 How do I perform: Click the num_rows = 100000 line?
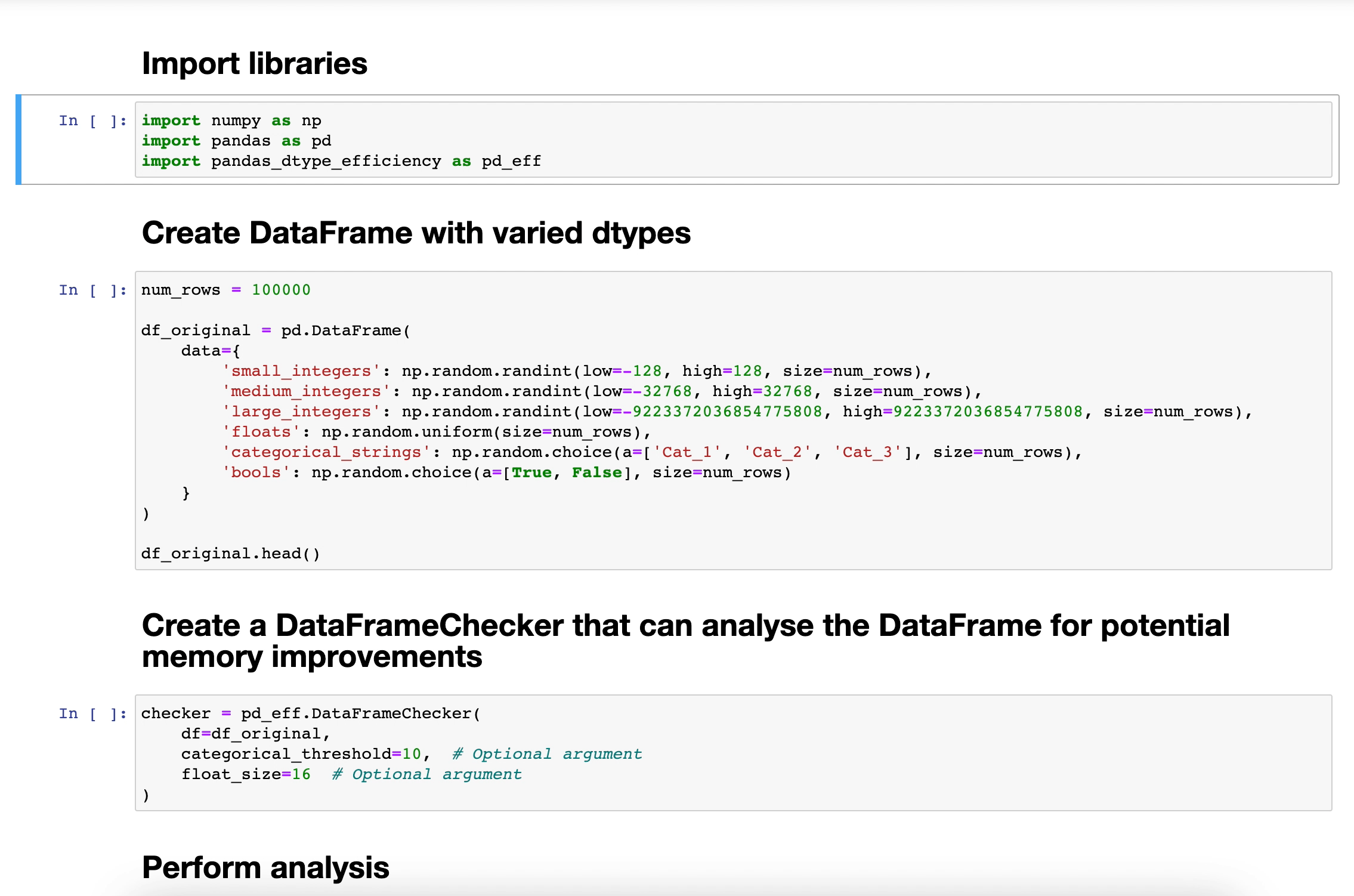coord(225,290)
